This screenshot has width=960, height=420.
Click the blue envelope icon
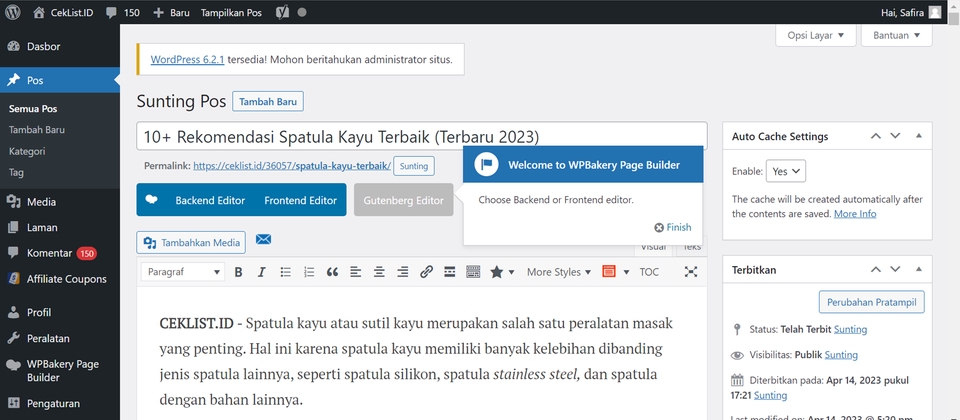click(x=263, y=239)
